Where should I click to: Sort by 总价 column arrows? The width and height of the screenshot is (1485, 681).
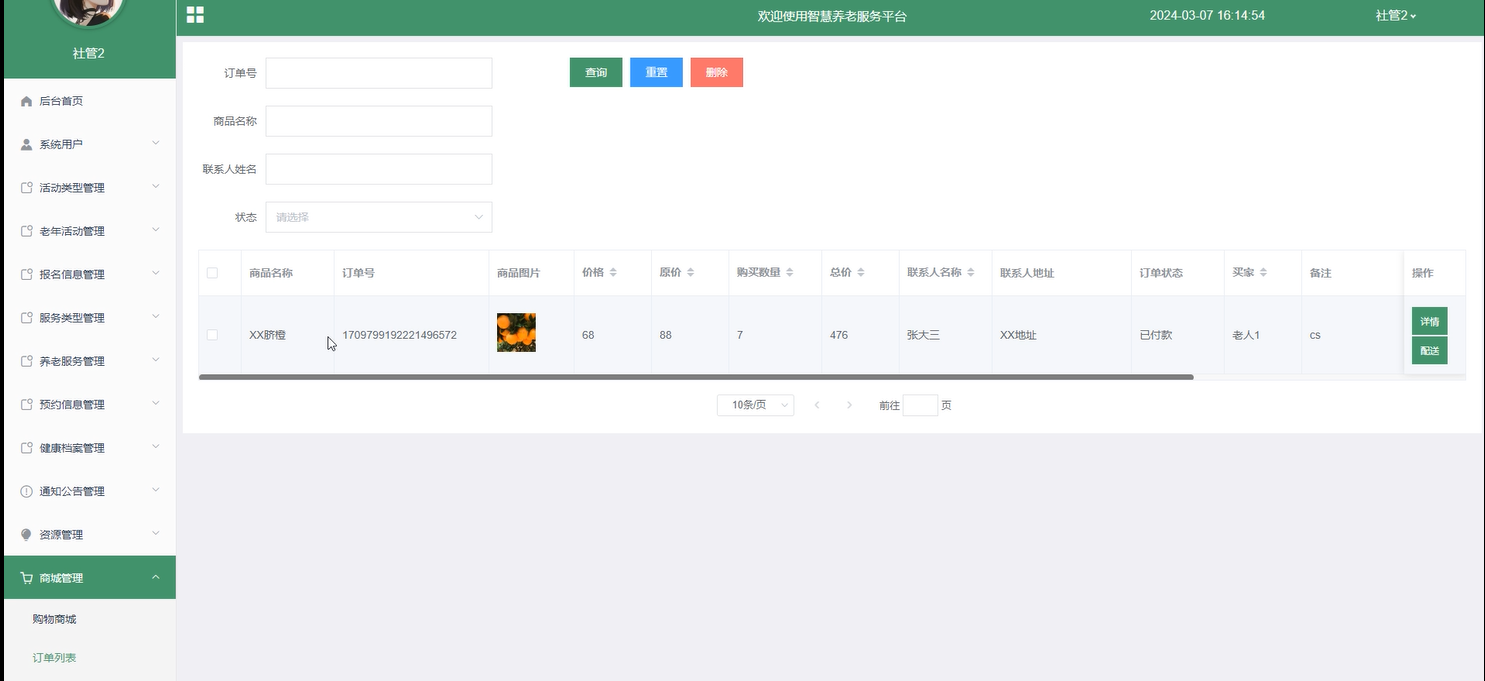(x=860, y=273)
